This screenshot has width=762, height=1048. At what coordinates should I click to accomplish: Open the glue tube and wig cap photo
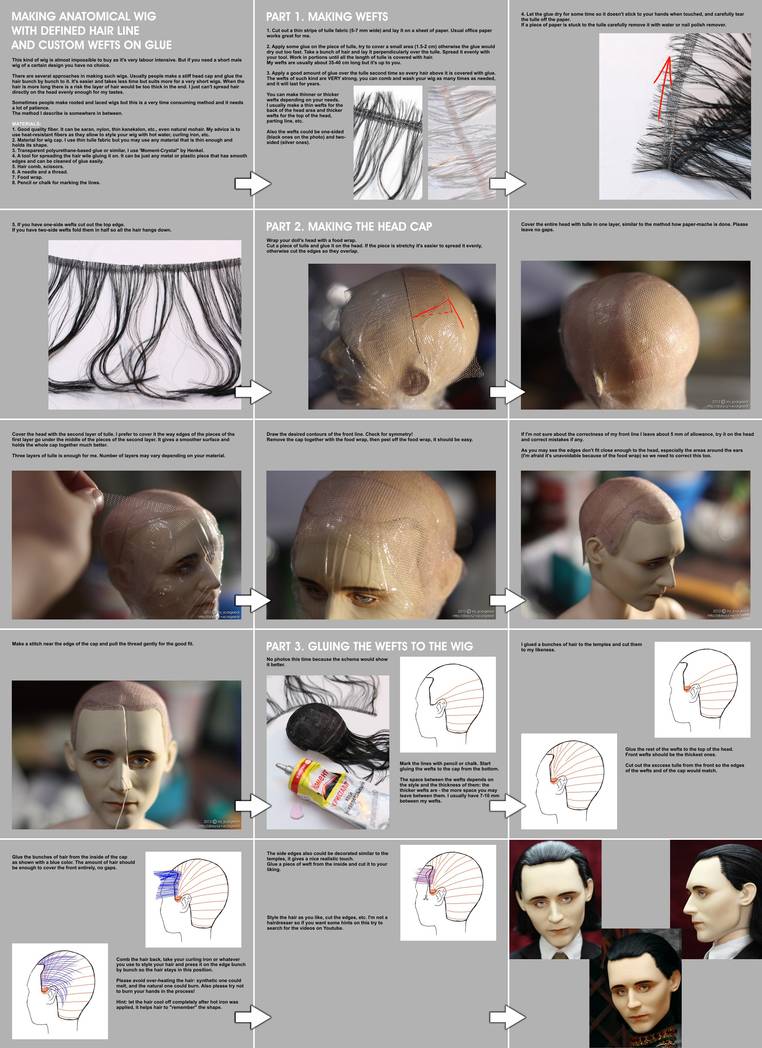click(x=328, y=752)
